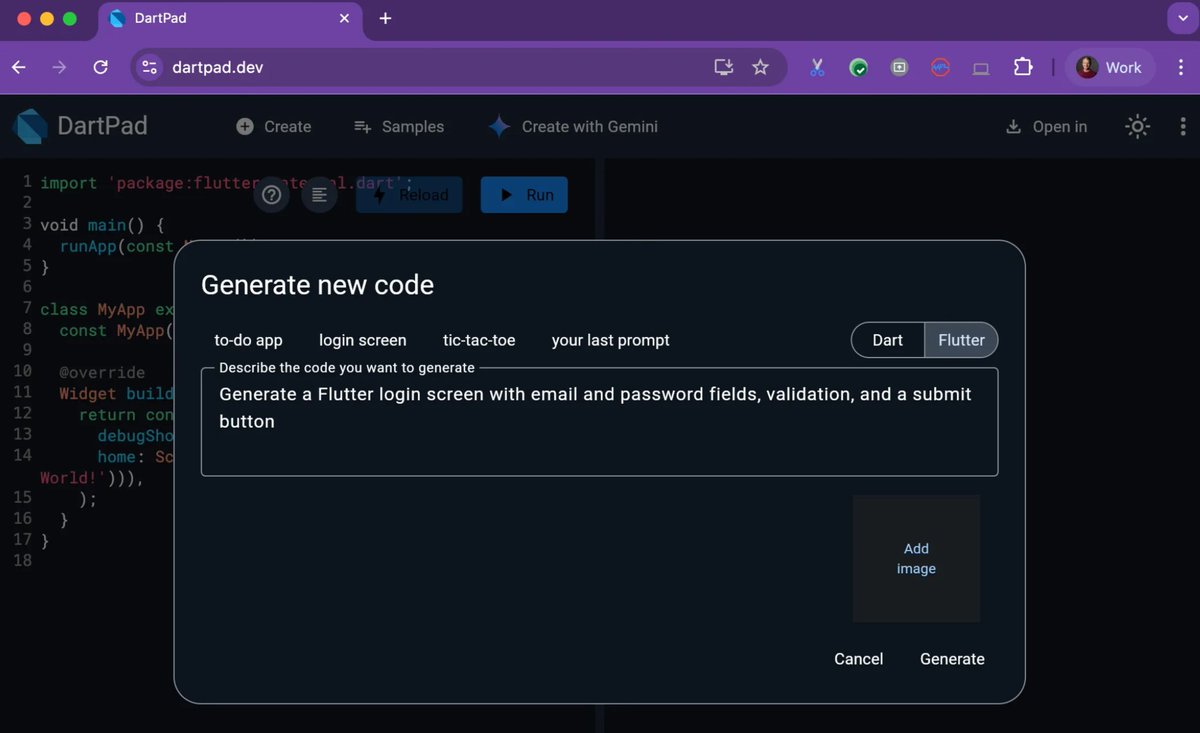Image resolution: width=1200 pixels, height=733 pixels.
Task: Click the DartPad logo icon
Action: point(30,126)
